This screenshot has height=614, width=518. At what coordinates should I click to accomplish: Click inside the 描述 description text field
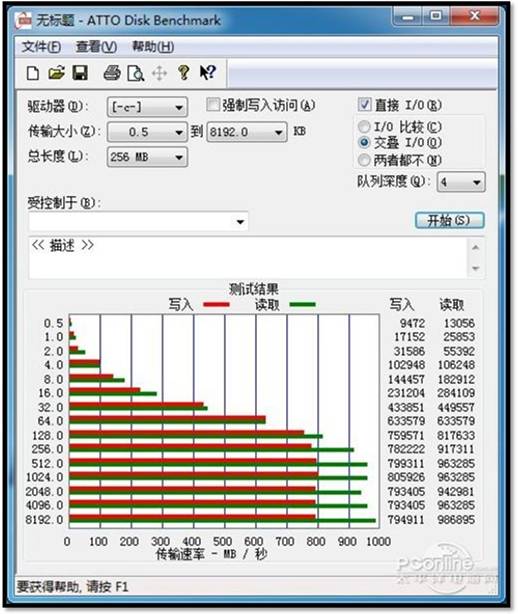249,258
